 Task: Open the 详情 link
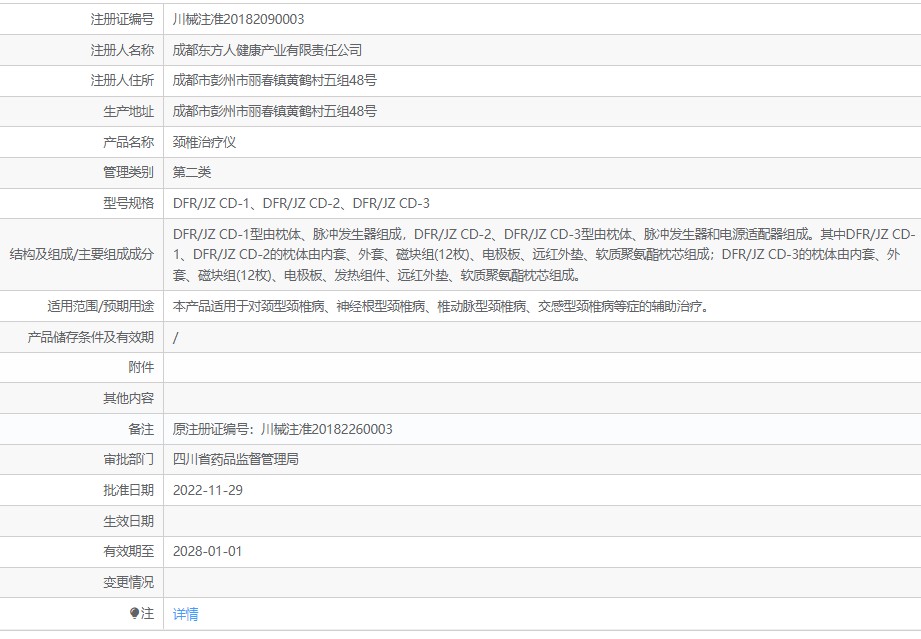[186, 614]
